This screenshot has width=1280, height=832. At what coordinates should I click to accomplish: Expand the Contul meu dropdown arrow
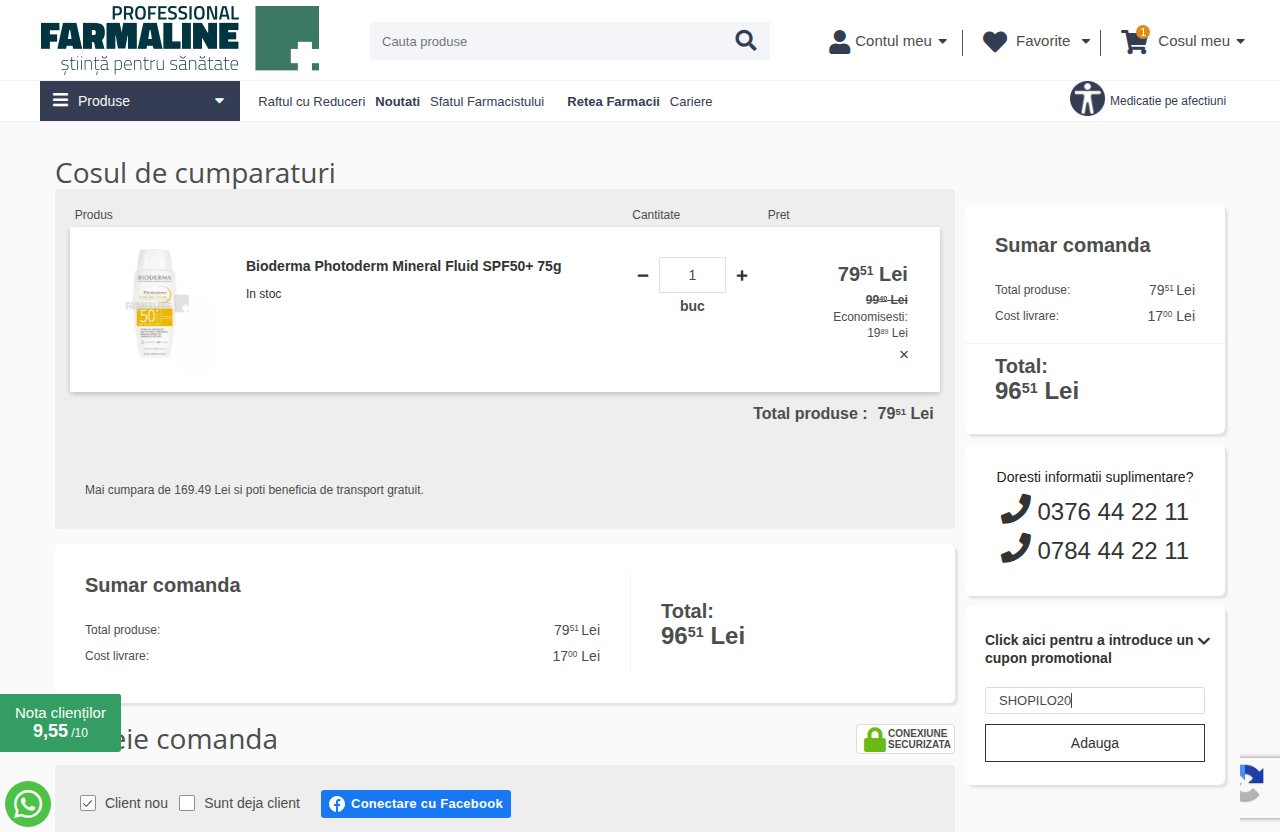point(943,42)
